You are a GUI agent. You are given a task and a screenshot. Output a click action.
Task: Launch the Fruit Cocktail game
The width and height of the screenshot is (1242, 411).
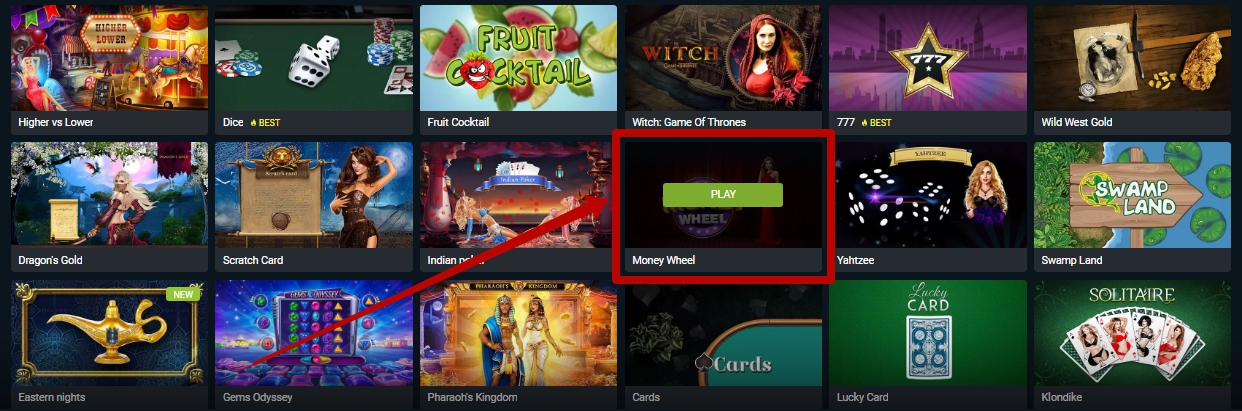pyautogui.click(x=518, y=57)
